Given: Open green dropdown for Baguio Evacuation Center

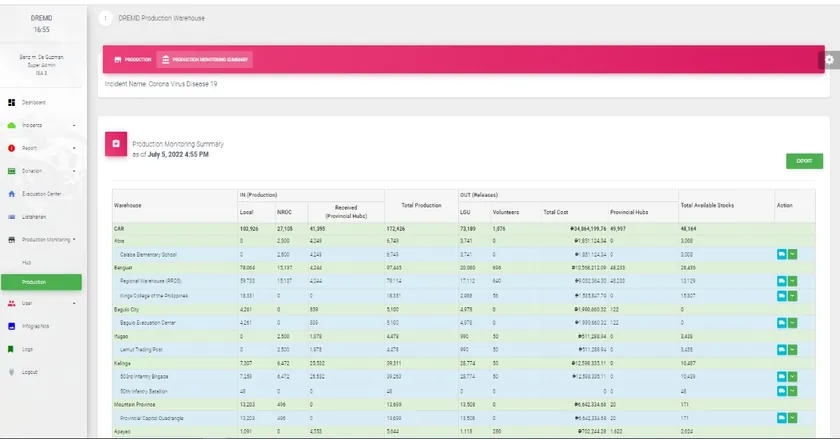Looking at the screenshot, I should click(792, 323).
